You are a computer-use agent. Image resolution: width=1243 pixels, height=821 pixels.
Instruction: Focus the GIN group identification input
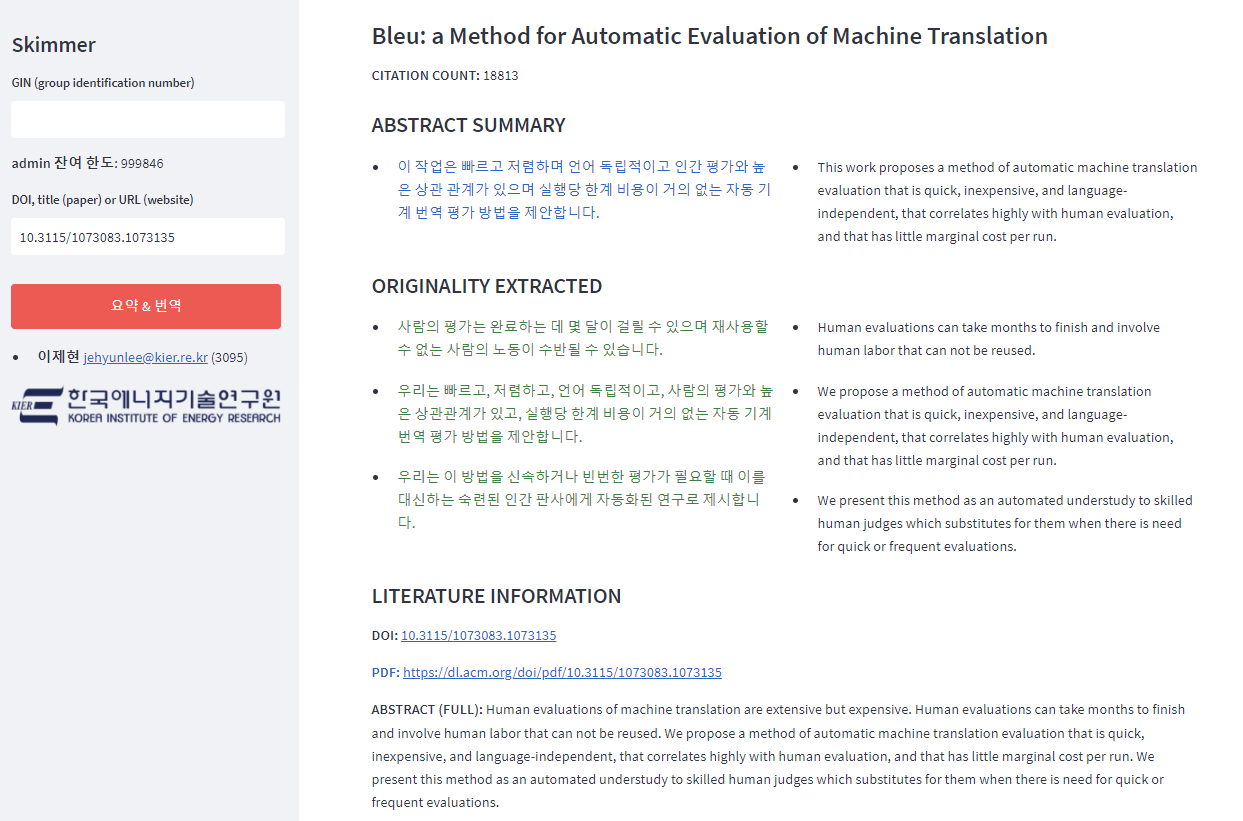[x=148, y=119]
